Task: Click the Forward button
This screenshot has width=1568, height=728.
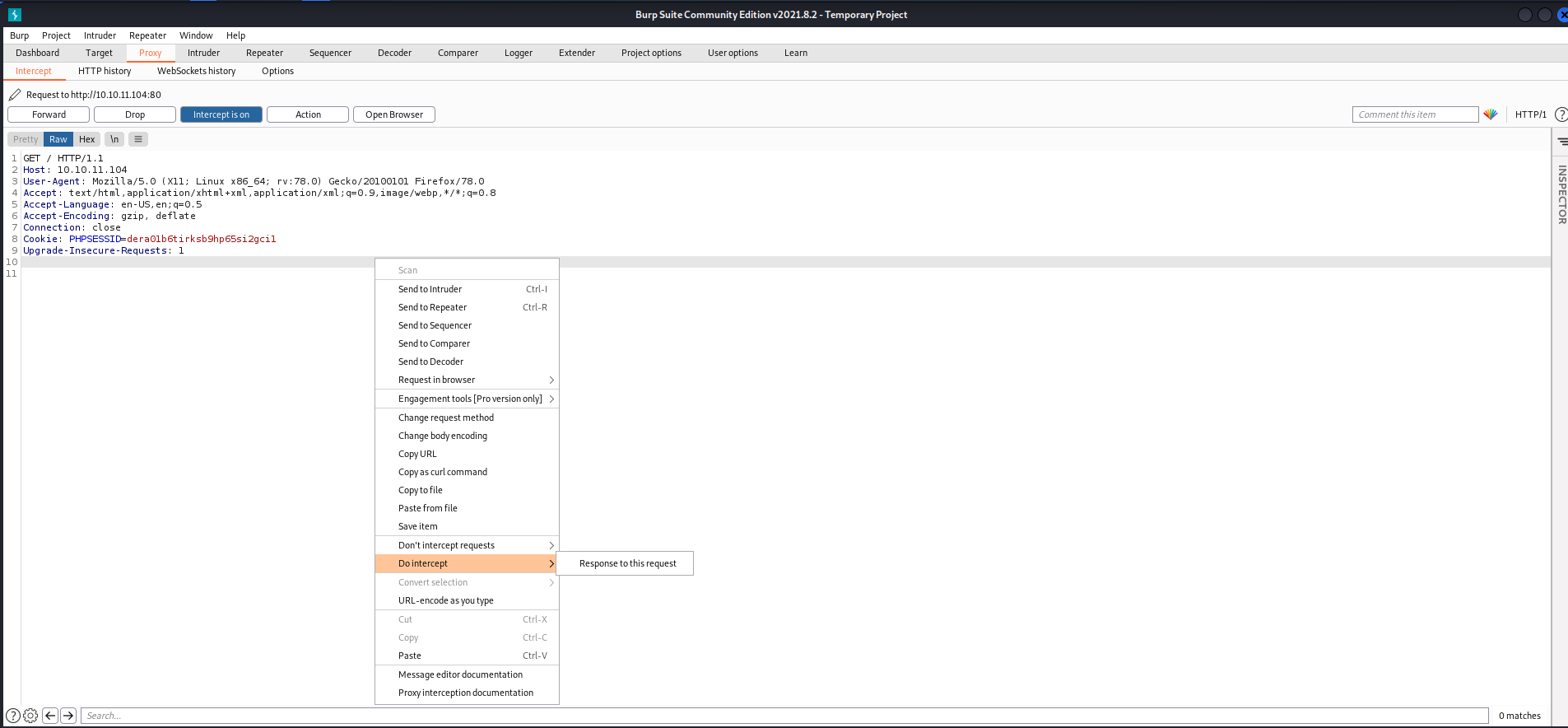Action: (x=49, y=114)
